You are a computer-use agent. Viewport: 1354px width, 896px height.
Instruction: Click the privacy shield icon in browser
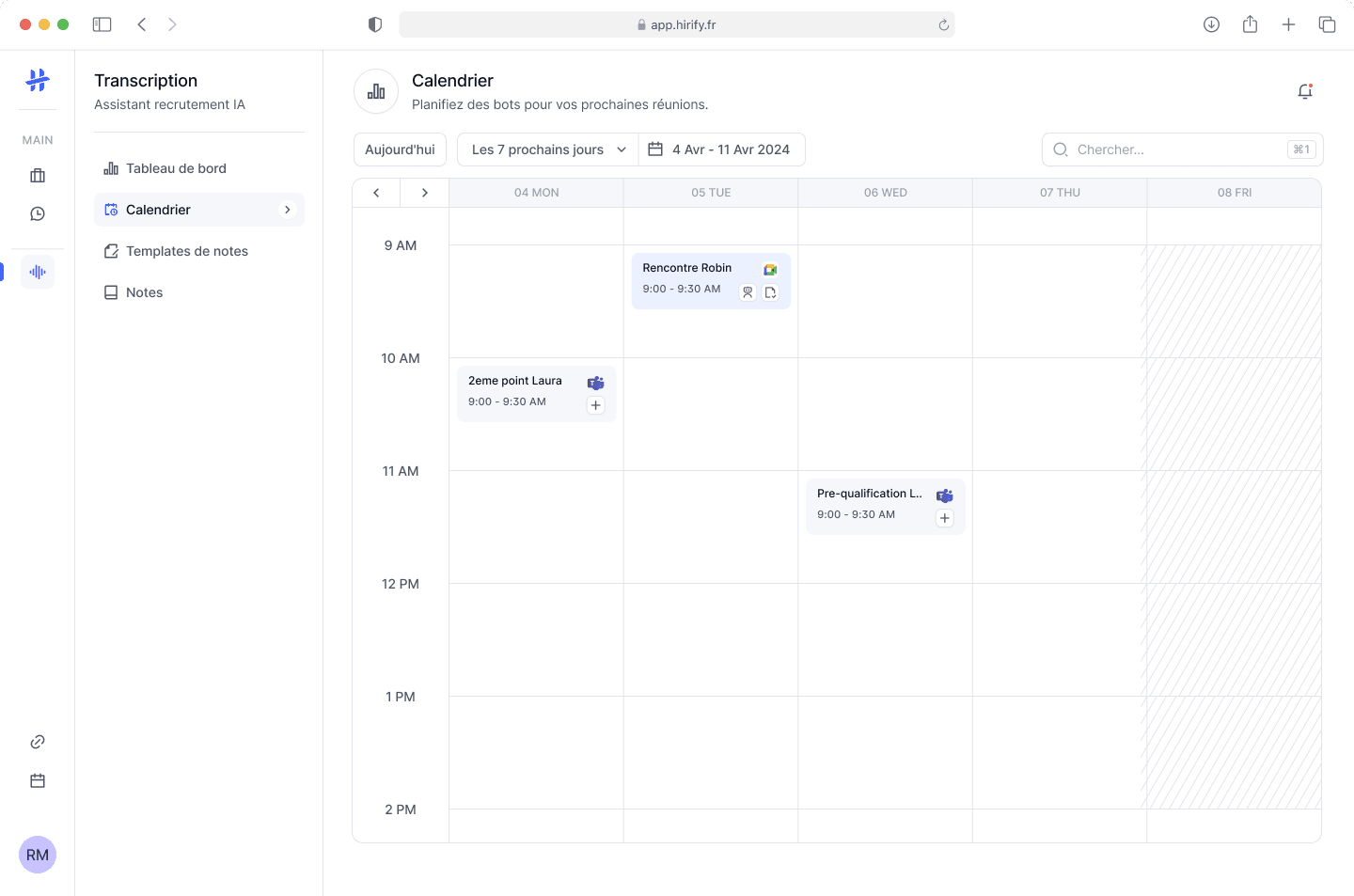pos(375,24)
